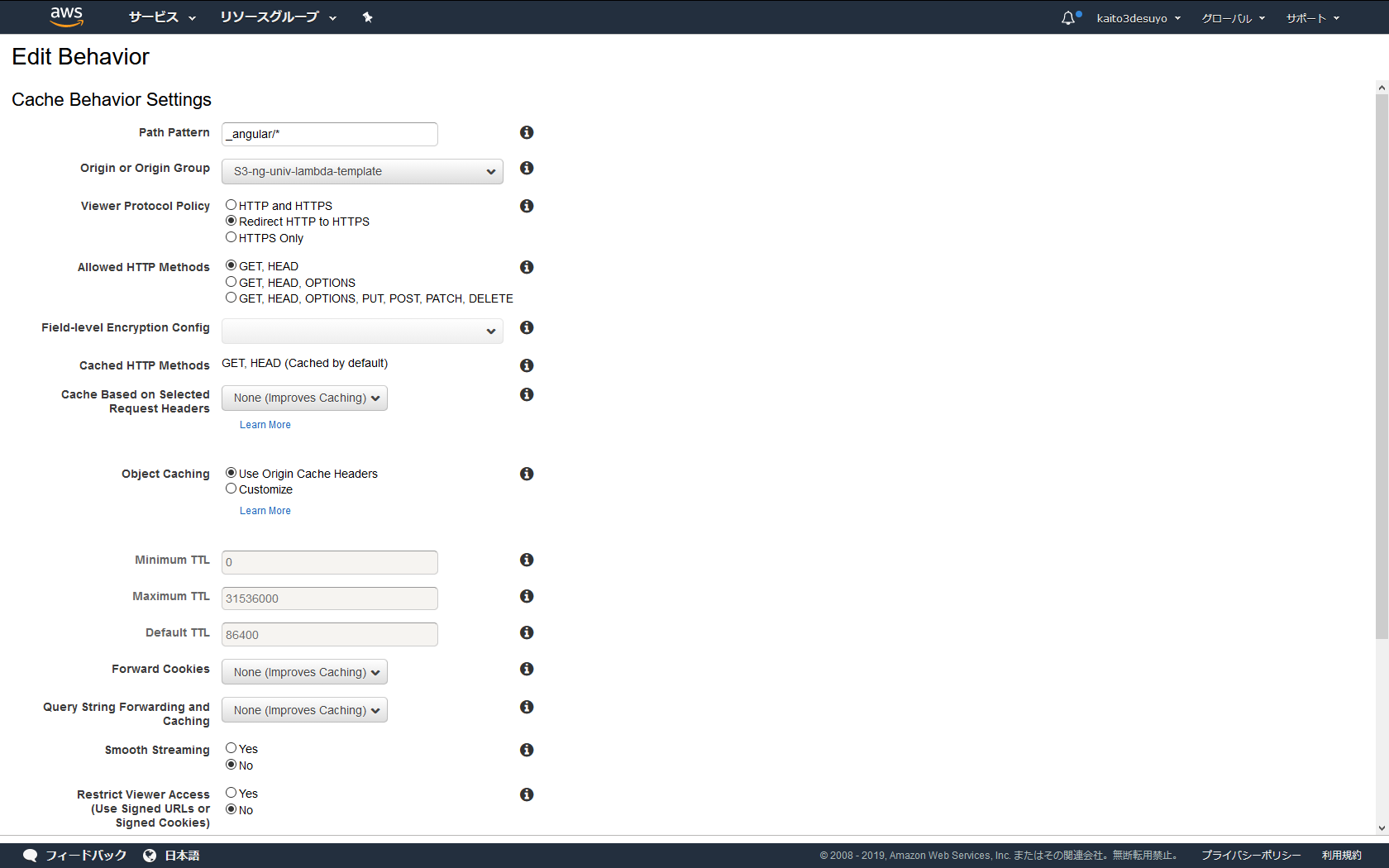Image resolution: width=1389 pixels, height=868 pixels.
Task: Select HTTPS Only protocol policy
Action: [x=231, y=237]
